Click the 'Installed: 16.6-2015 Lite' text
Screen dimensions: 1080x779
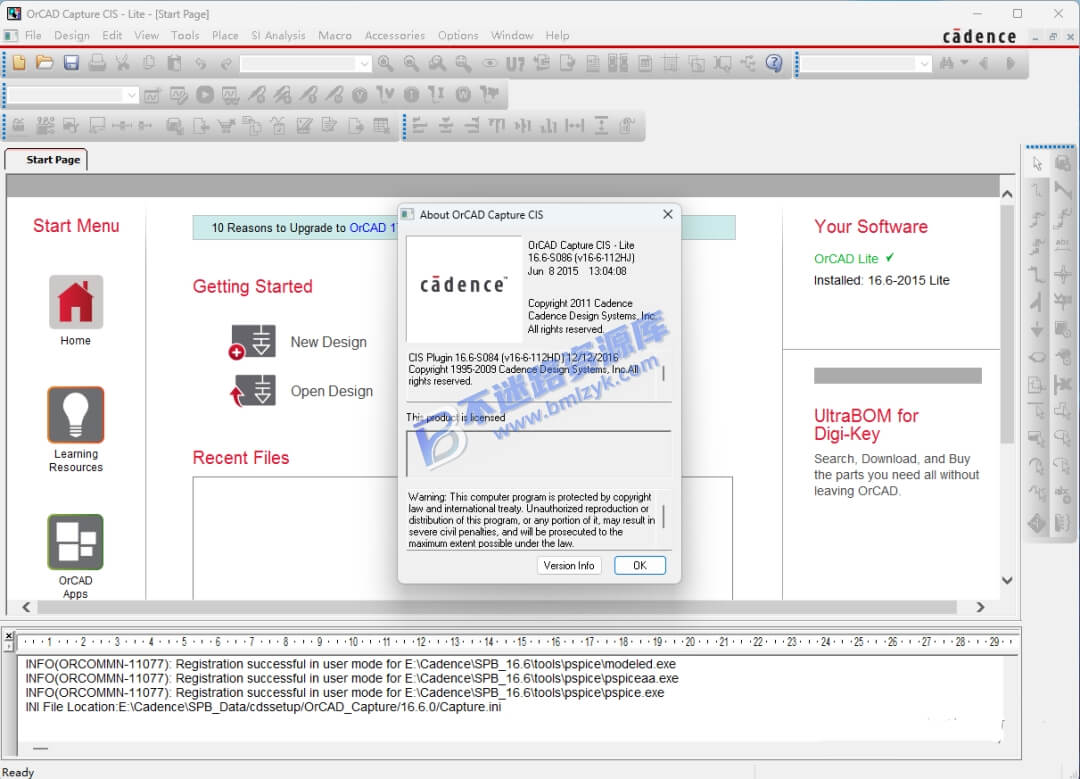point(881,280)
